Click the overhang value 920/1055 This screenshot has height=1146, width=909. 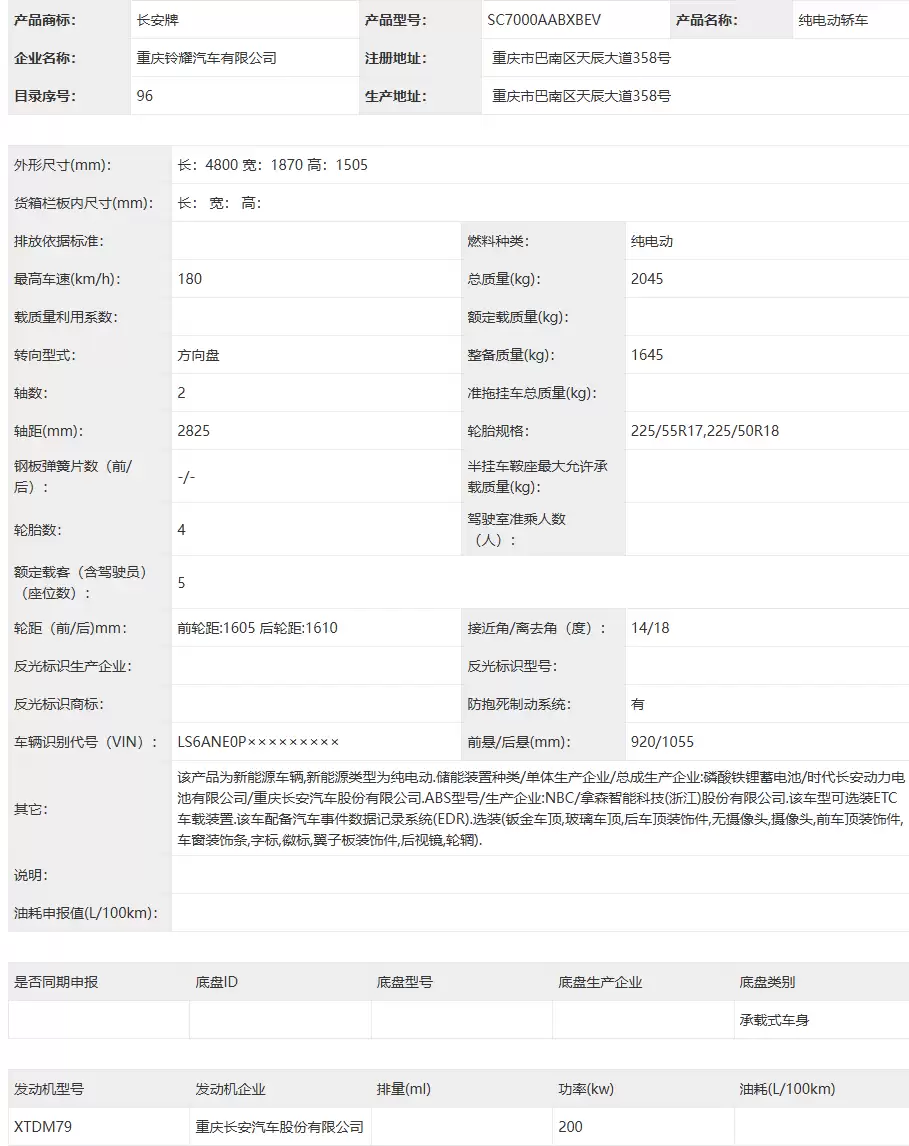tap(662, 742)
